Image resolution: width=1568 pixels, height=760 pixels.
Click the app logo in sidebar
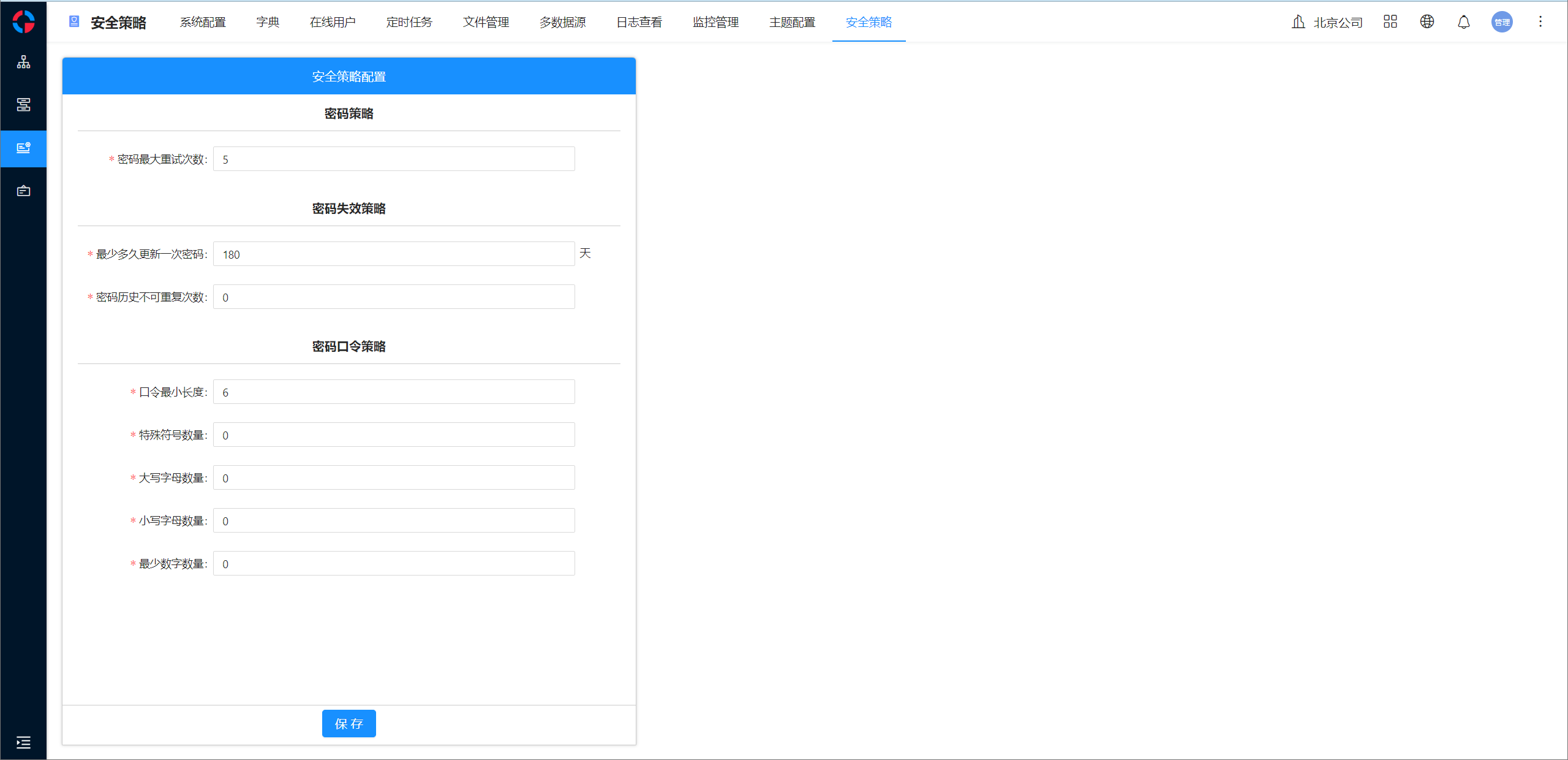[x=23, y=22]
